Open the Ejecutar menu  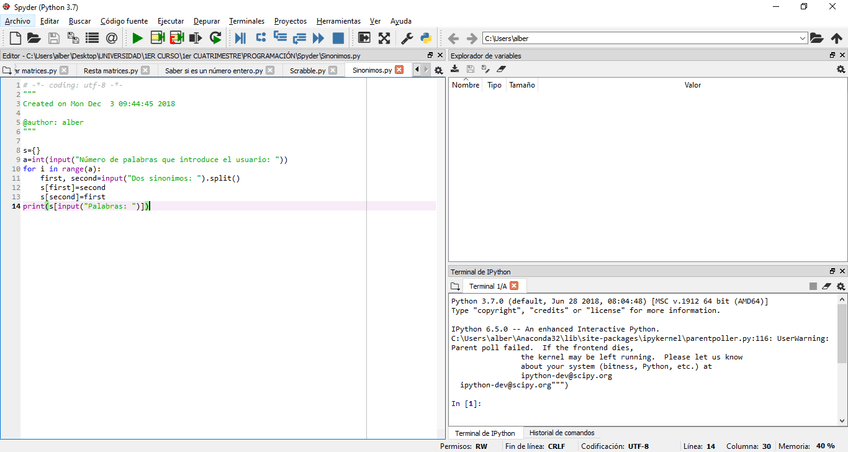pyautogui.click(x=170, y=21)
